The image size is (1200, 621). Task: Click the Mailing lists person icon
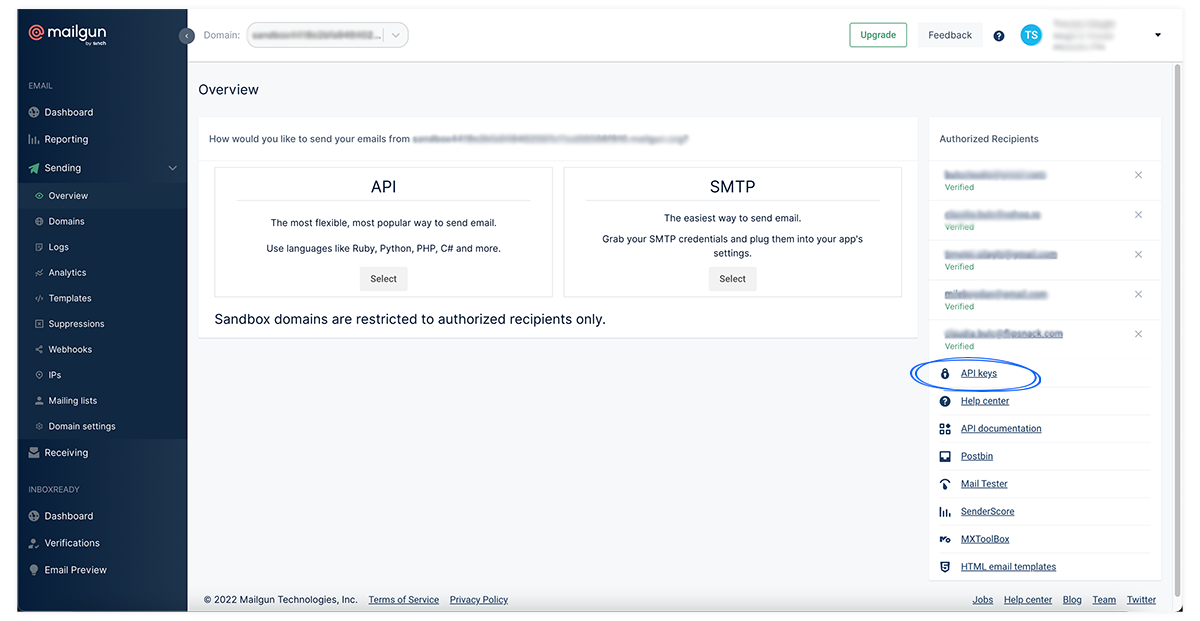pos(39,400)
